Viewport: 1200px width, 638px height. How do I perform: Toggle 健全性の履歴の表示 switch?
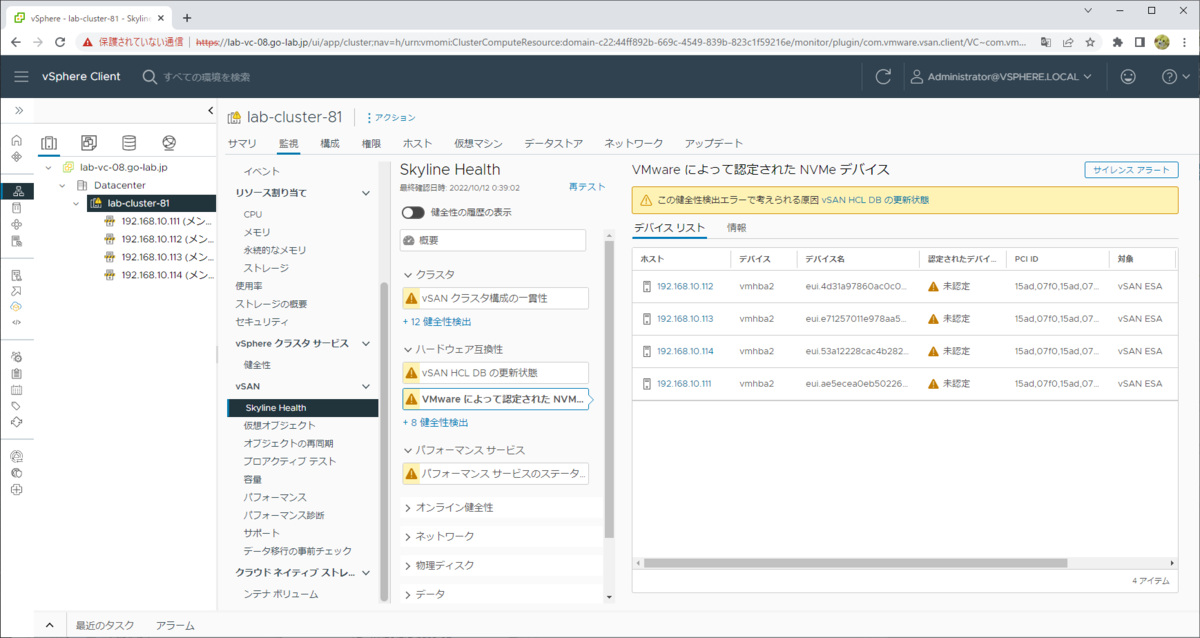[x=412, y=212]
